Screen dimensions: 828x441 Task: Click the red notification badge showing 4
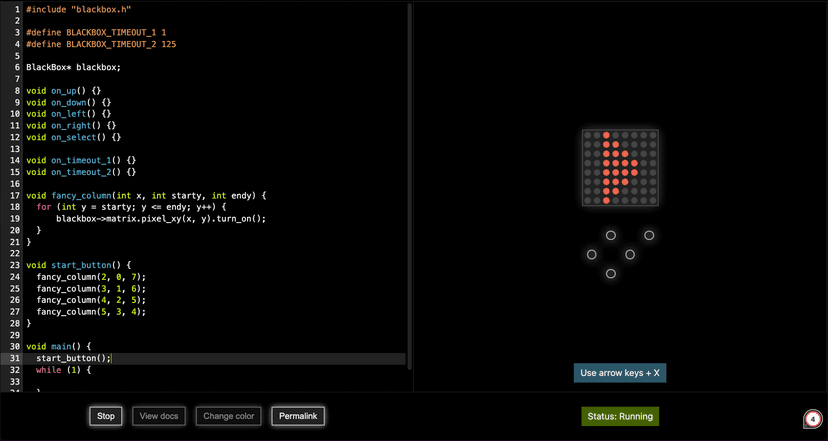(813, 420)
